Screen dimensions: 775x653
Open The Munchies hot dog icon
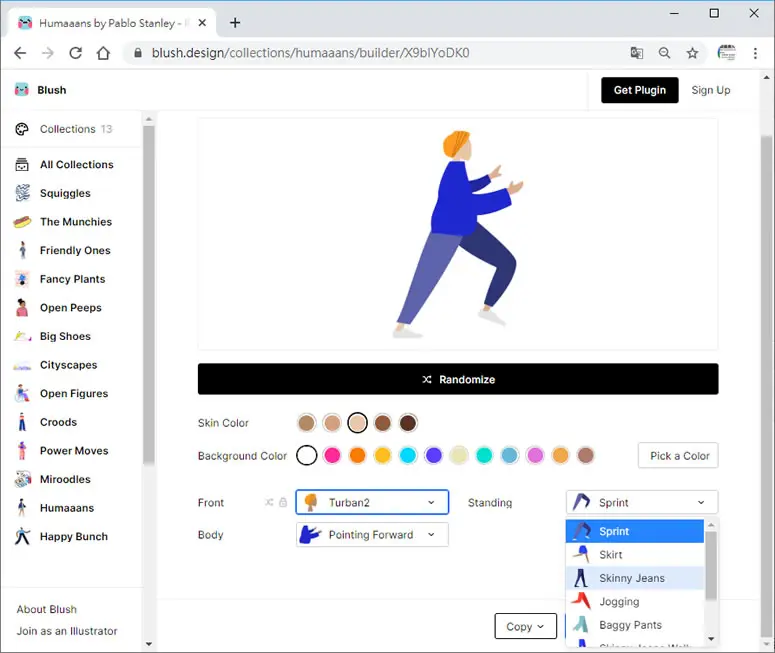(22, 221)
